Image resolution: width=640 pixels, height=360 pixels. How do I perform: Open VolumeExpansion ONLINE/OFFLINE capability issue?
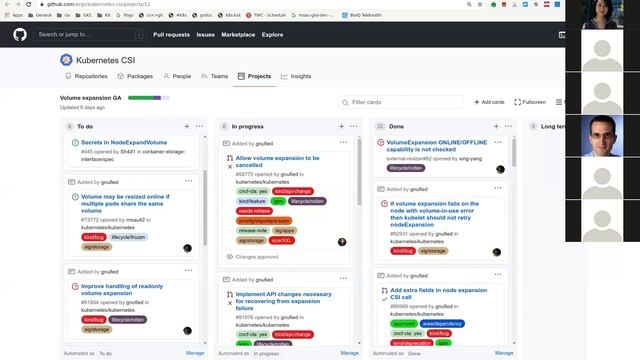click(x=437, y=146)
